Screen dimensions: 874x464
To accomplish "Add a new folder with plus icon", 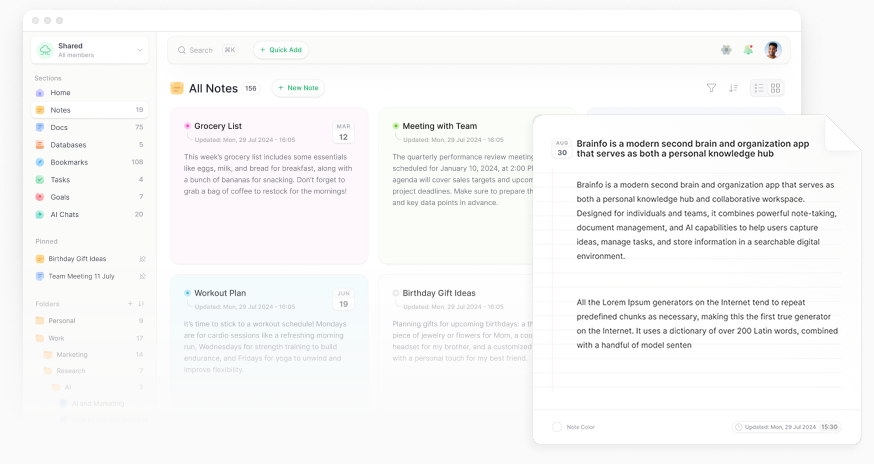I will point(129,303).
